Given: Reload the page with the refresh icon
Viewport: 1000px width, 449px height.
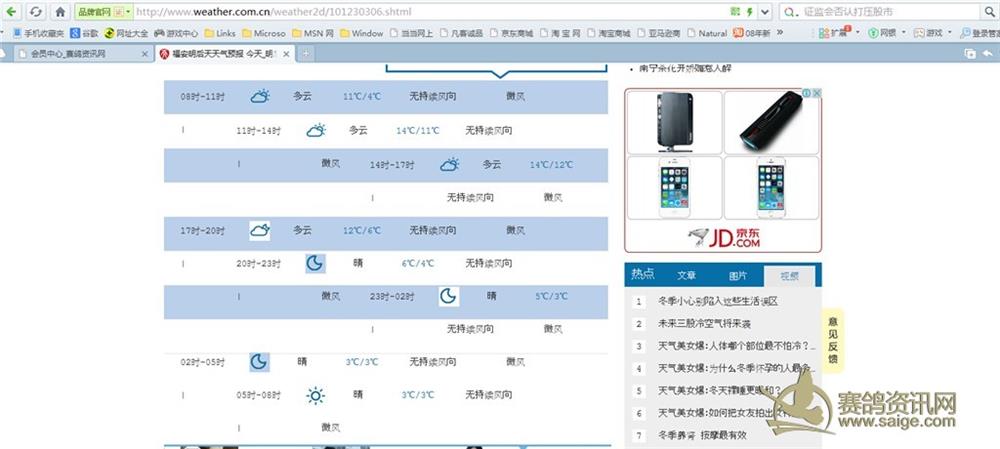Looking at the screenshot, I should (x=36, y=12).
